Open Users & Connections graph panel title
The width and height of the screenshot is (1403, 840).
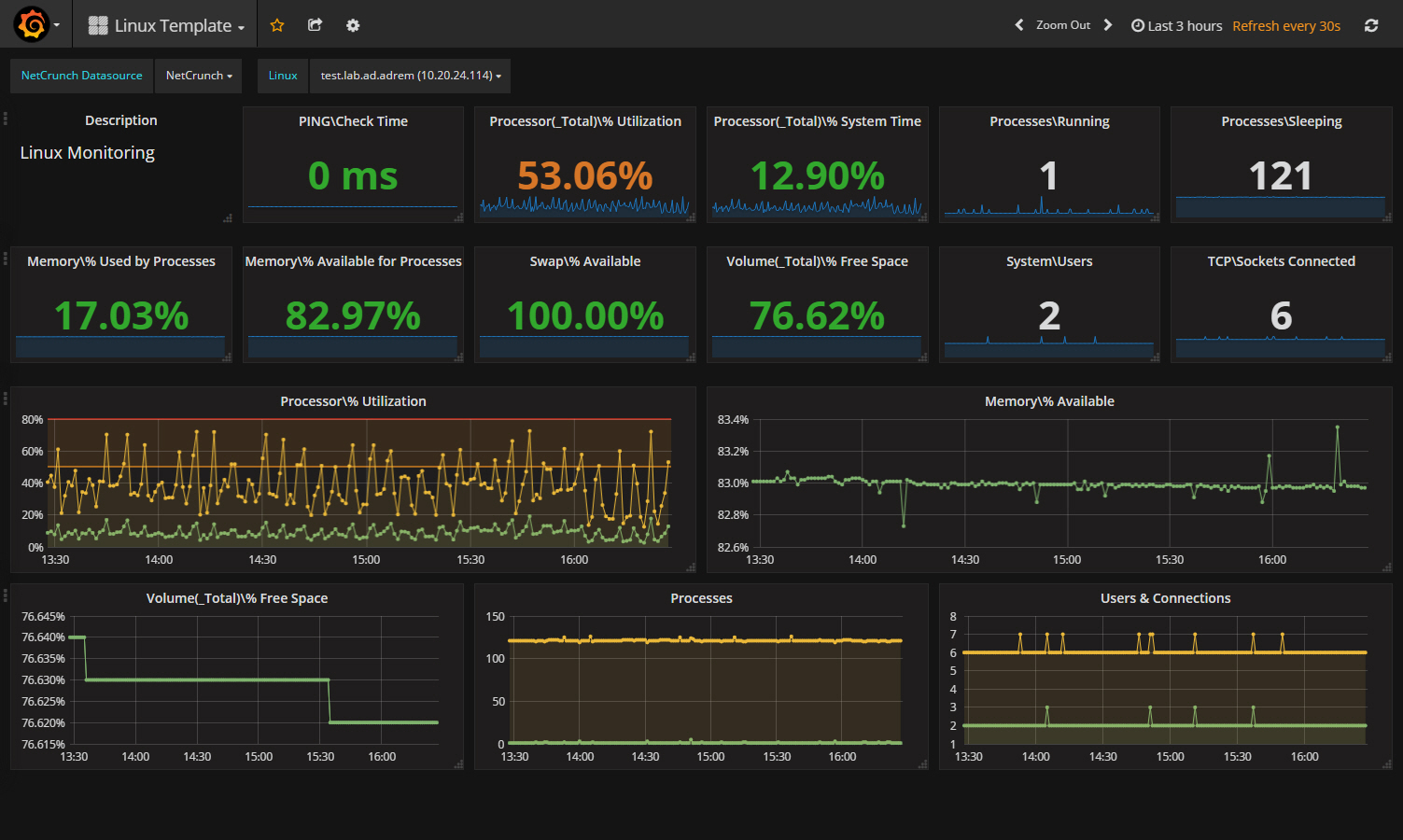(1165, 598)
